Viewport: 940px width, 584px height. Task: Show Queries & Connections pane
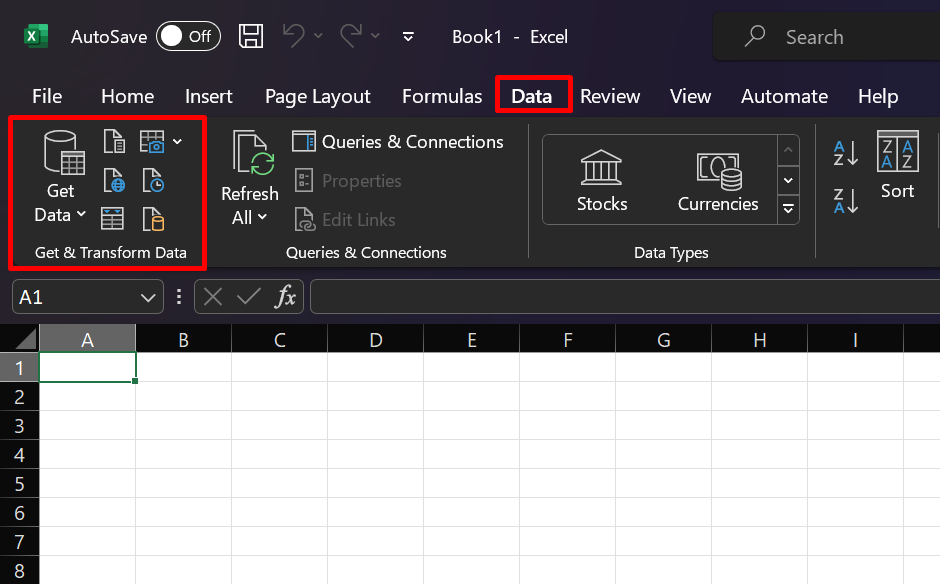pyautogui.click(x=398, y=142)
